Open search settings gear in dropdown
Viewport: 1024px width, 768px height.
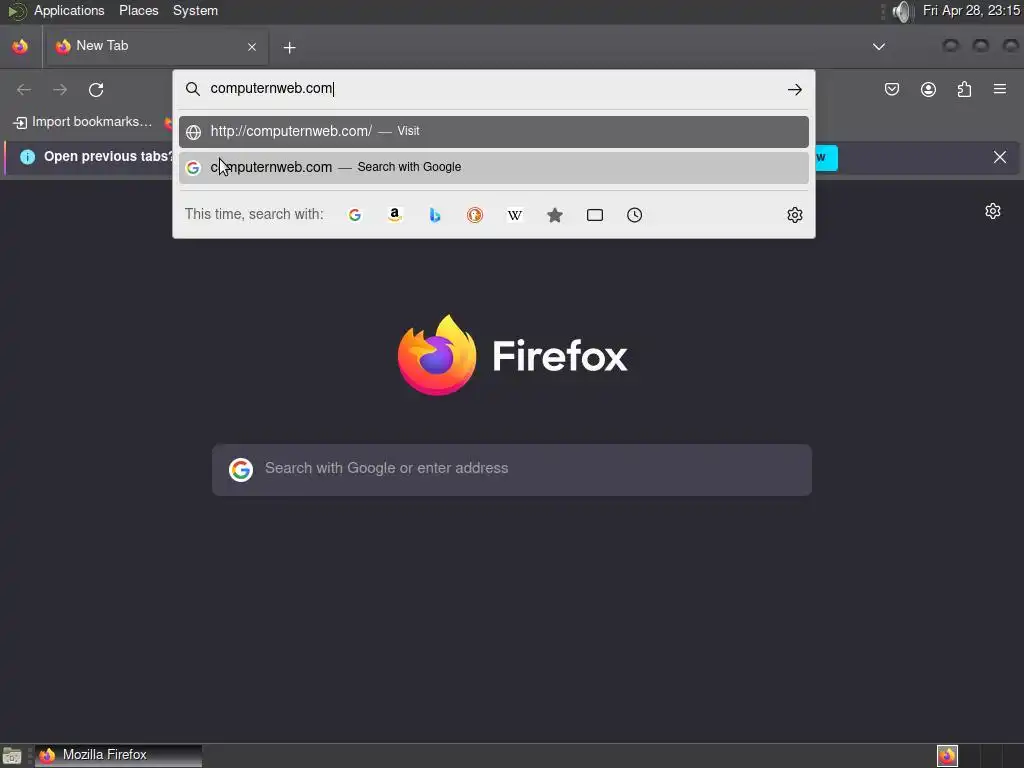pos(794,215)
